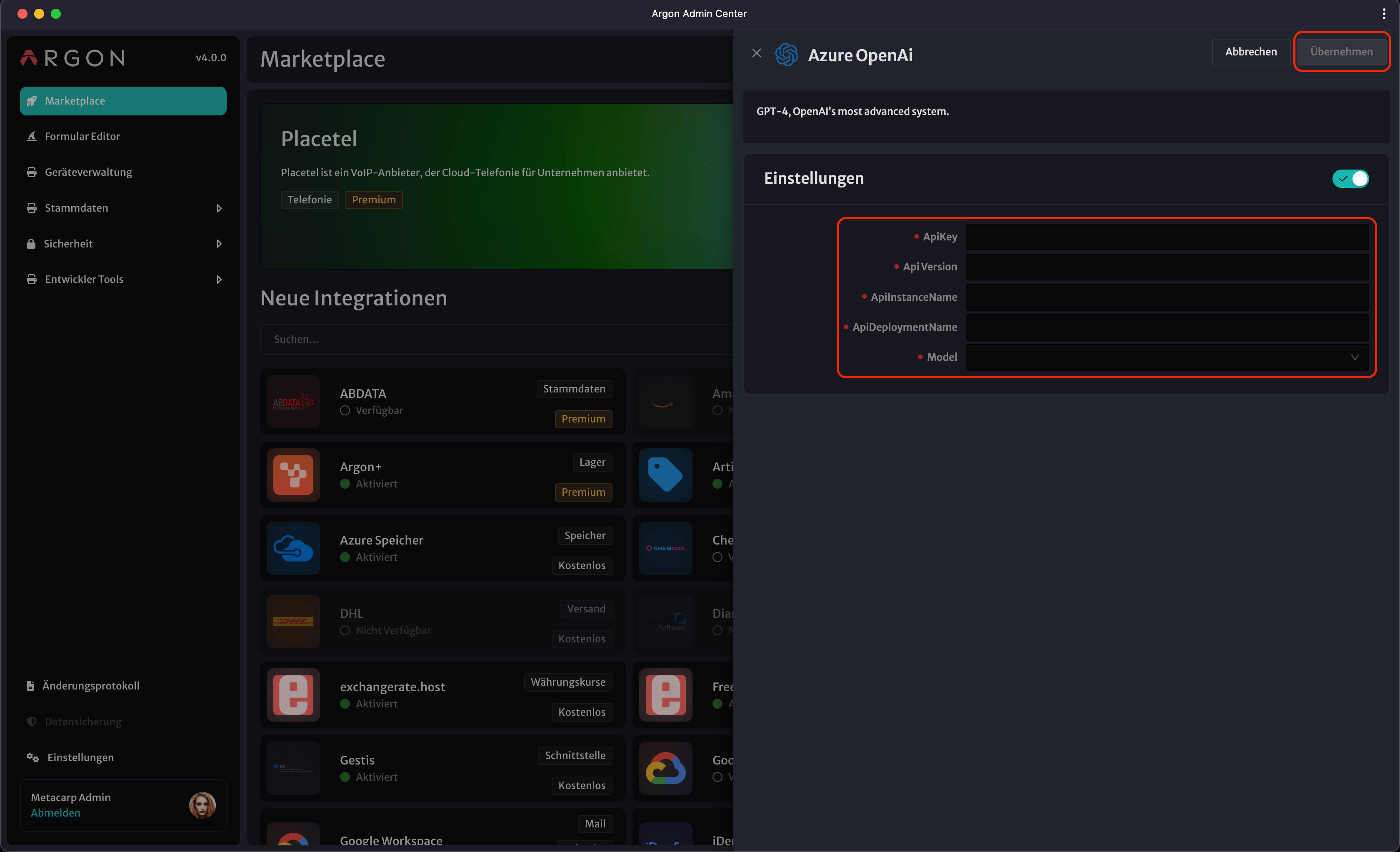
Task: Open Einstellungen in the sidebar
Action: click(x=123, y=757)
